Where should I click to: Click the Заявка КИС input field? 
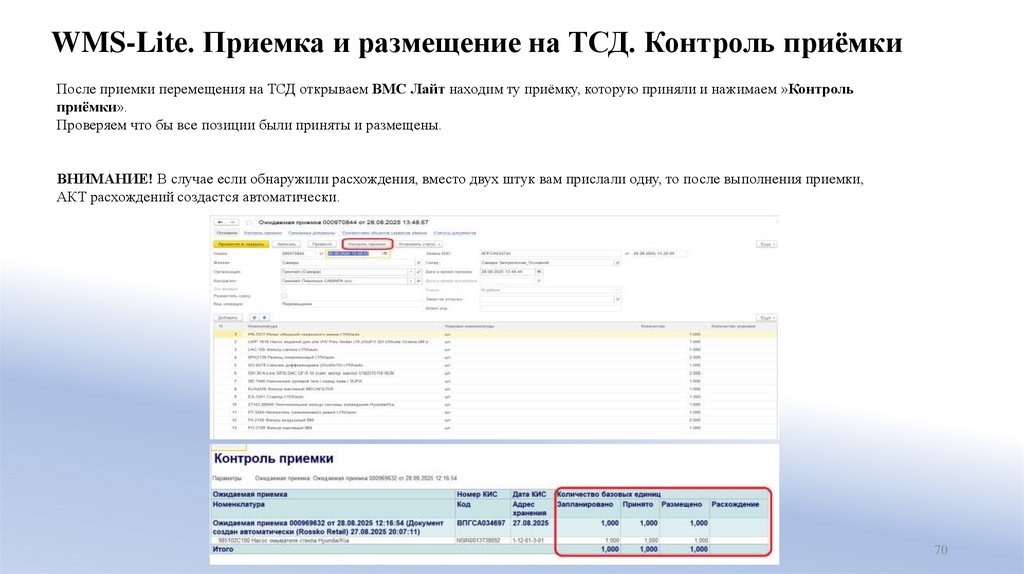point(551,253)
